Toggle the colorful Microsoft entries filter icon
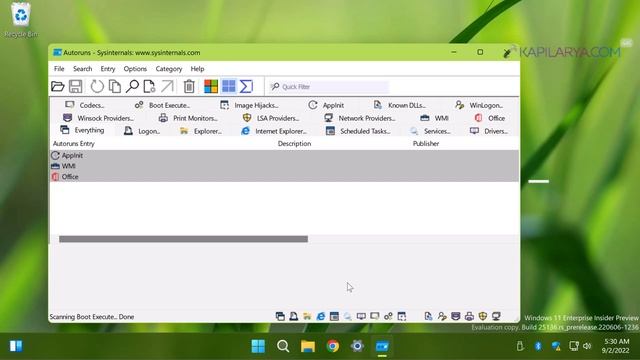This screenshot has height=360, width=640. point(211,86)
